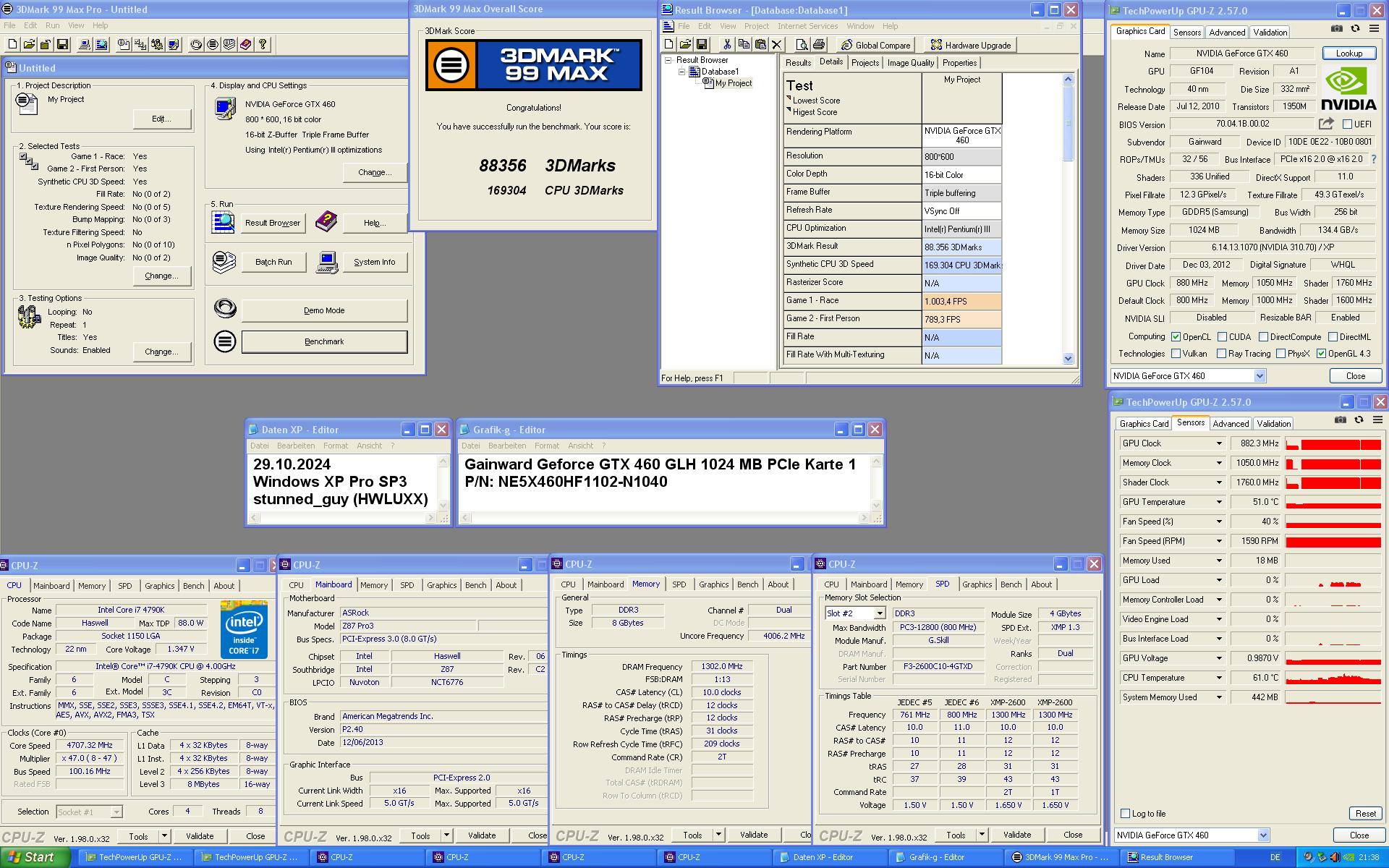Toggle the PhysX checkbox in GPU-Z

pos(1280,354)
